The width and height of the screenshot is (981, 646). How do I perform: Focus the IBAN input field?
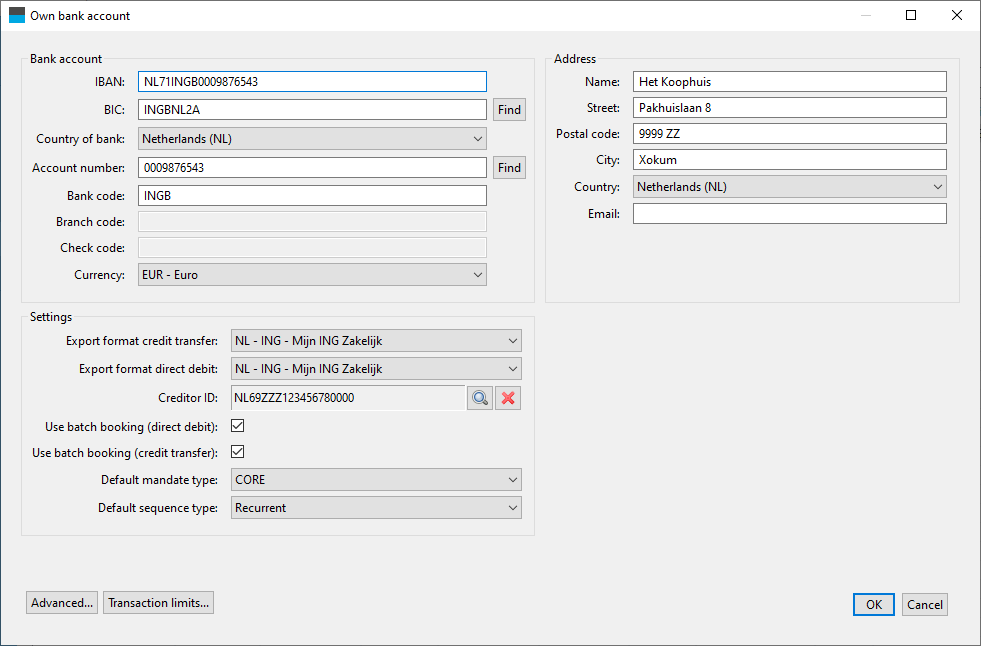pos(312,82)
